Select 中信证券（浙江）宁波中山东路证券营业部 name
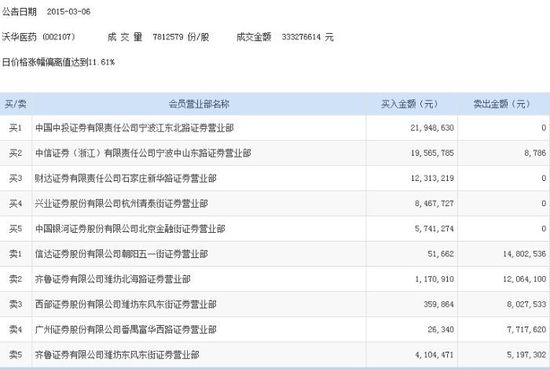This screenshot has width=550, height=369. click(x=143, y=153)
